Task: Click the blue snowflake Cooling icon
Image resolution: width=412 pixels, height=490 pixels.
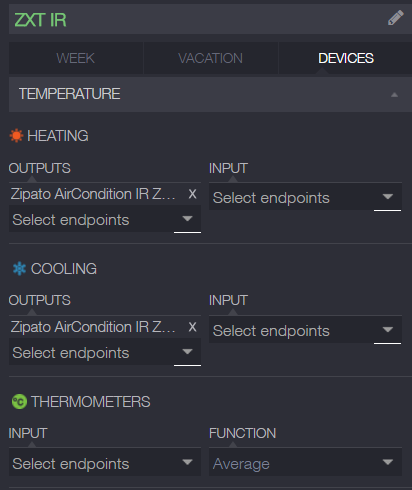Action: (19, 269)
